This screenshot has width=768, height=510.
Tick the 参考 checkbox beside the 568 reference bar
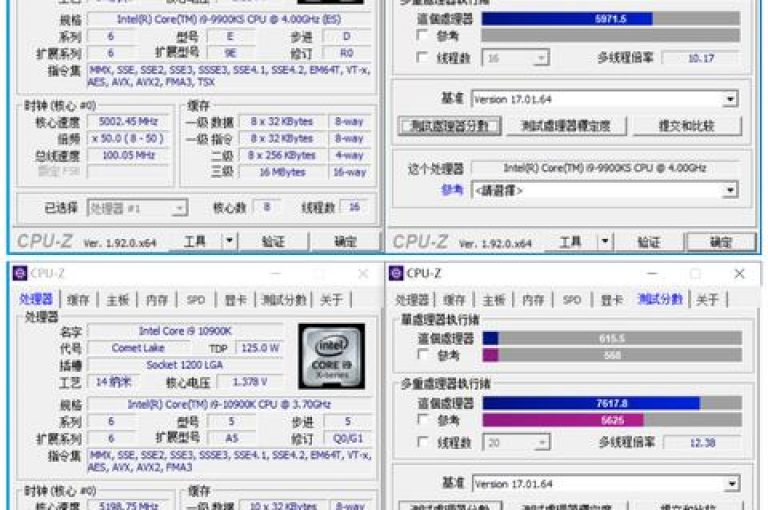[x=422, y=354]
